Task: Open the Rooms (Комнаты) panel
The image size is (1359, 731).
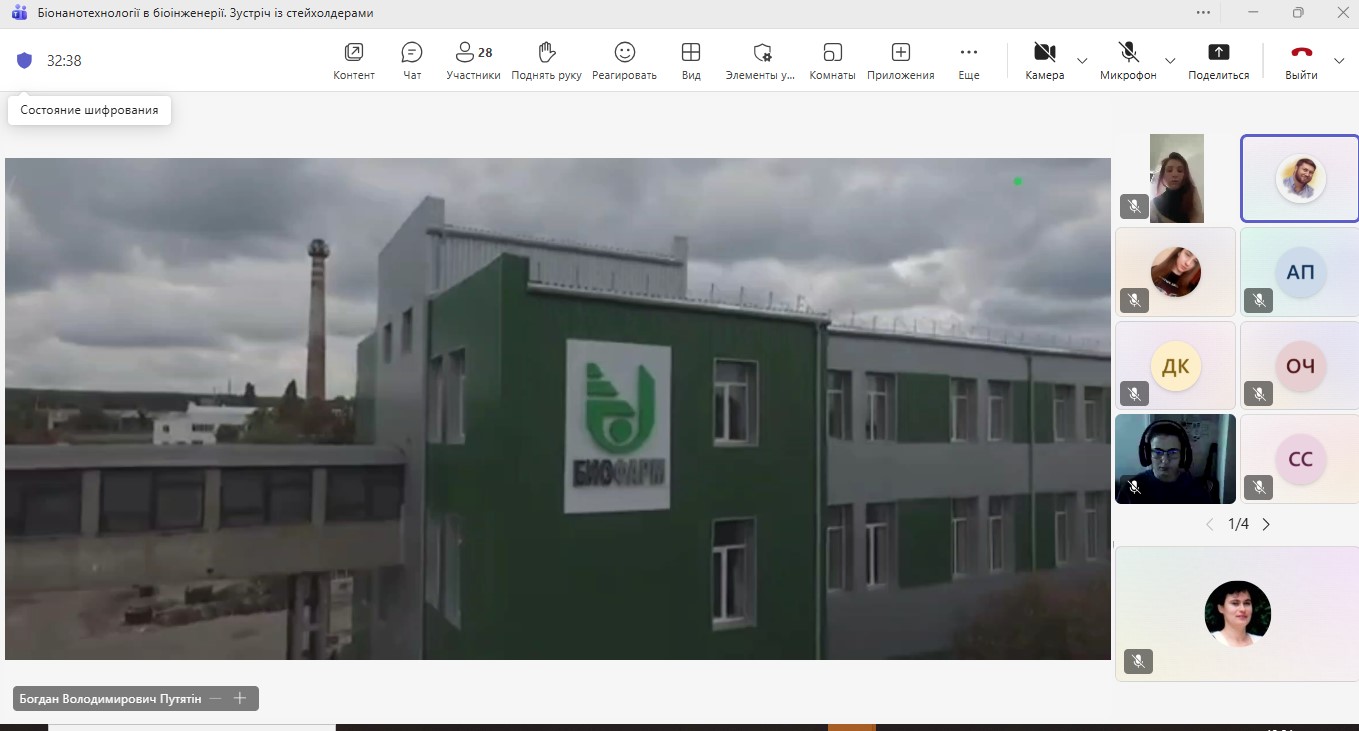Action: pos(832,60)
